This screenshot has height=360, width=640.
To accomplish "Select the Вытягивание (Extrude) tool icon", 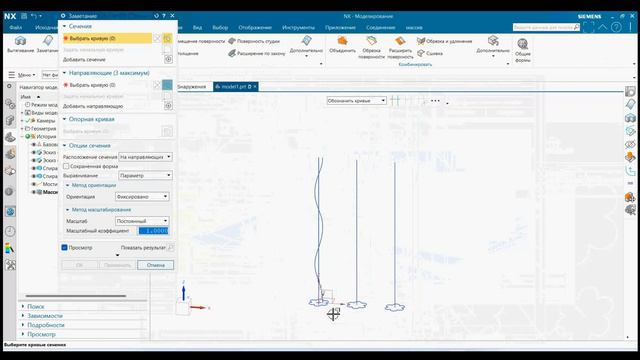I will (x=20, y=41).
